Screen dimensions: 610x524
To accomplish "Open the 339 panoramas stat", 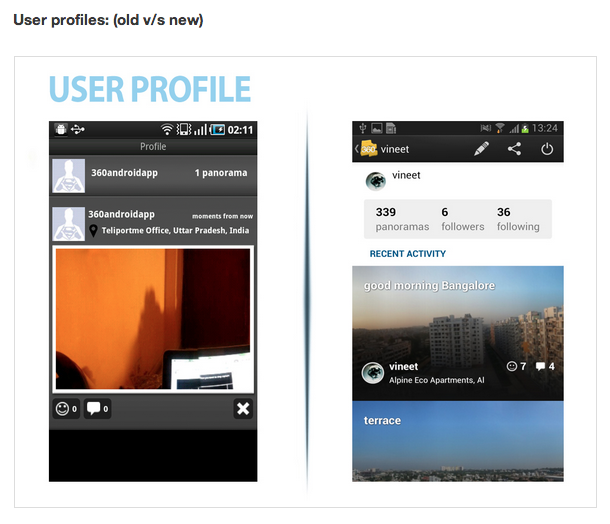I will coord(402,219).
